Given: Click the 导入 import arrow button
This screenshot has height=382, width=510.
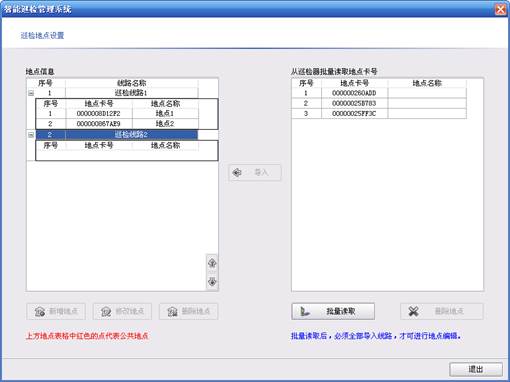Looking at the screenshot, I should (x=255, y=173).
